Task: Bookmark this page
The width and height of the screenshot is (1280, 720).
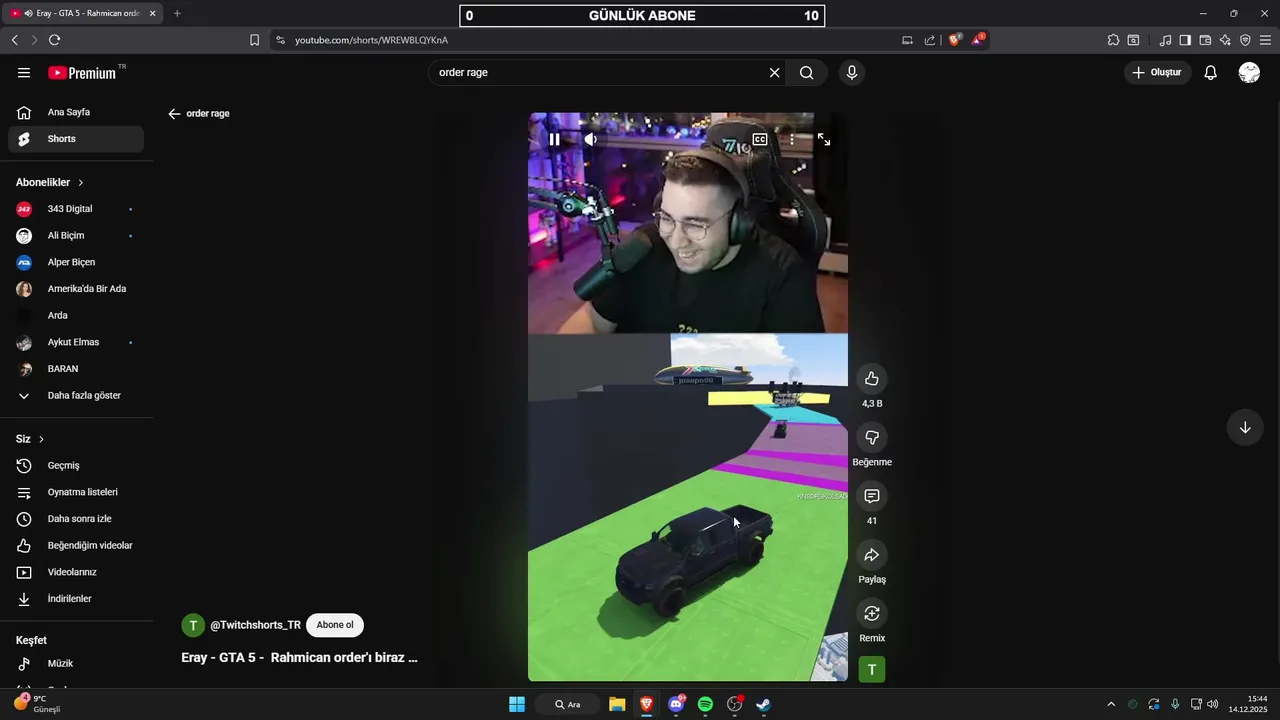Action: click(x=254, y=40)
